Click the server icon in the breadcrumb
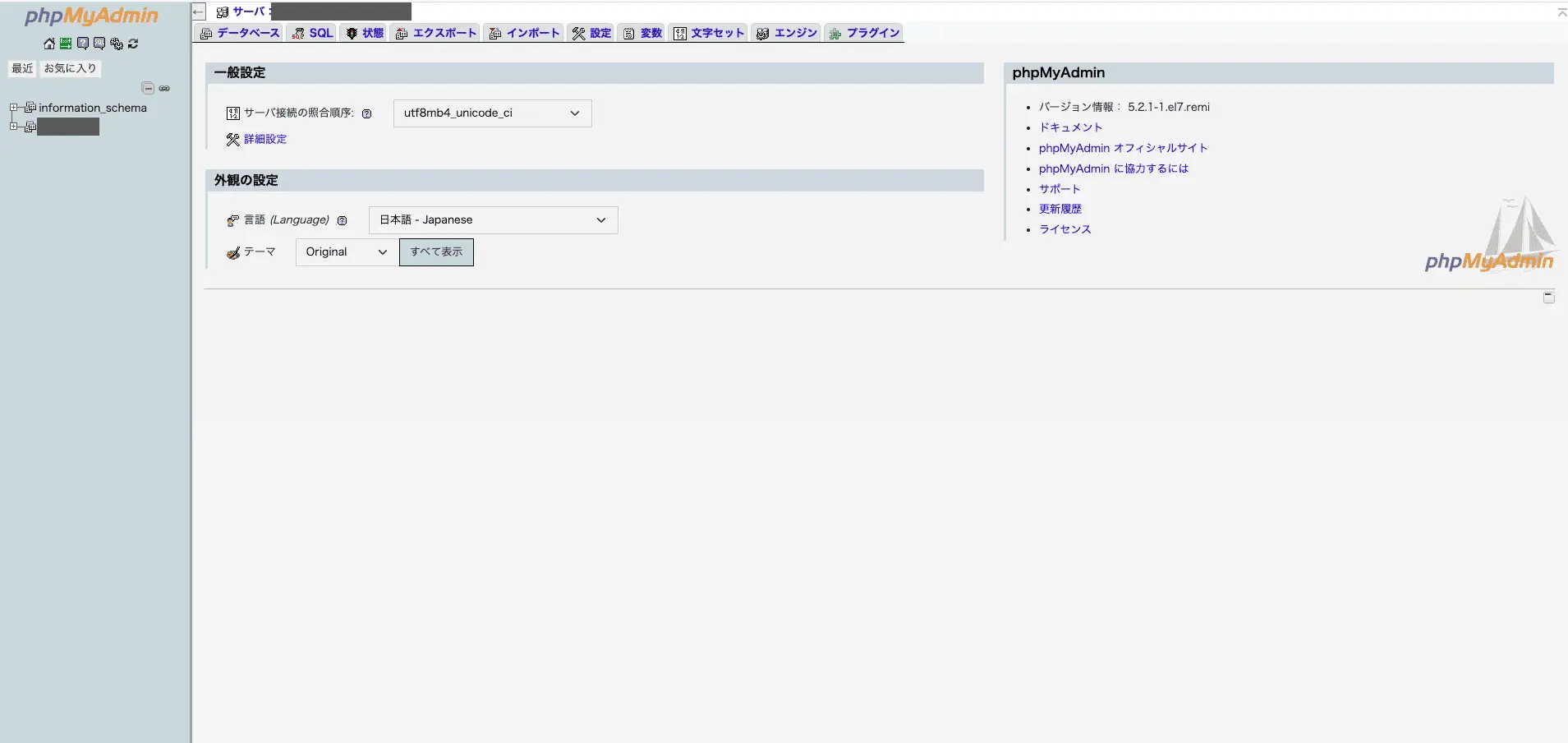The width and height of the screenshot is (1568, 743). (223, 12)
